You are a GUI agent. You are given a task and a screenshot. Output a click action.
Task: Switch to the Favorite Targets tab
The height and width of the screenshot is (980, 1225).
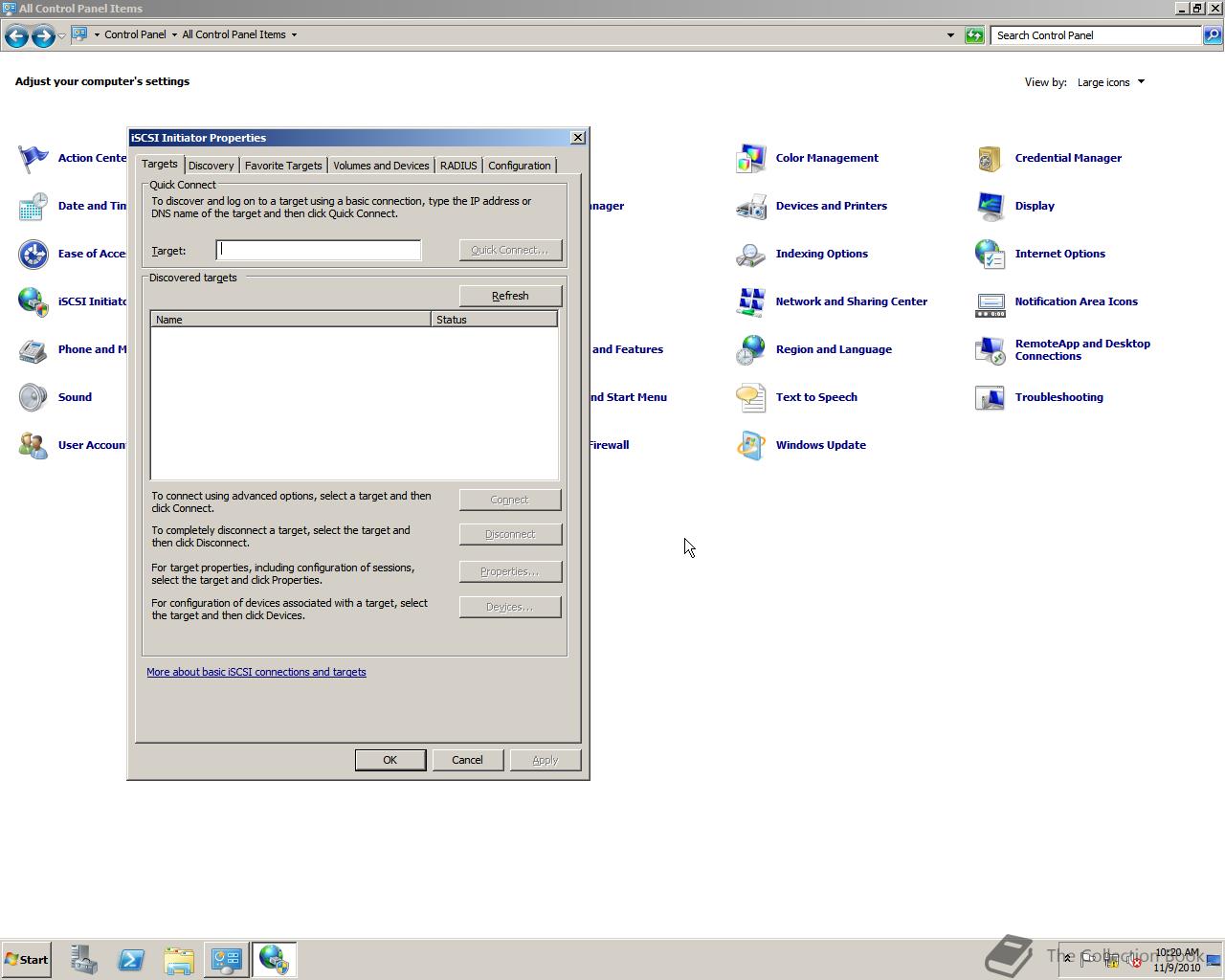283,166
